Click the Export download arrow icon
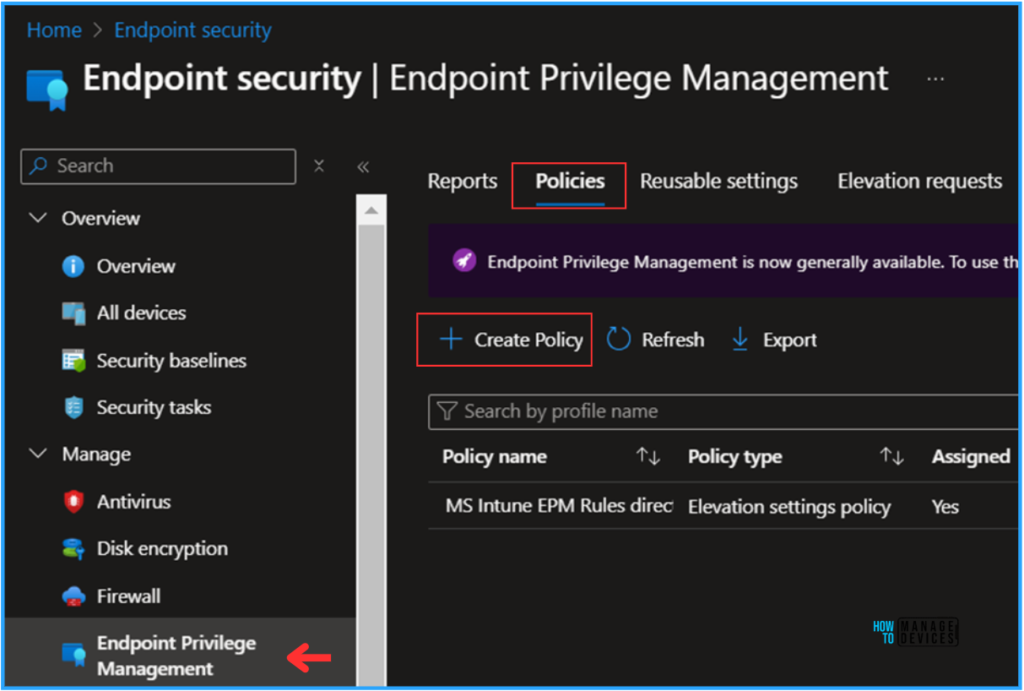The width and height of the screenshot is (1024, 691). 739,339
